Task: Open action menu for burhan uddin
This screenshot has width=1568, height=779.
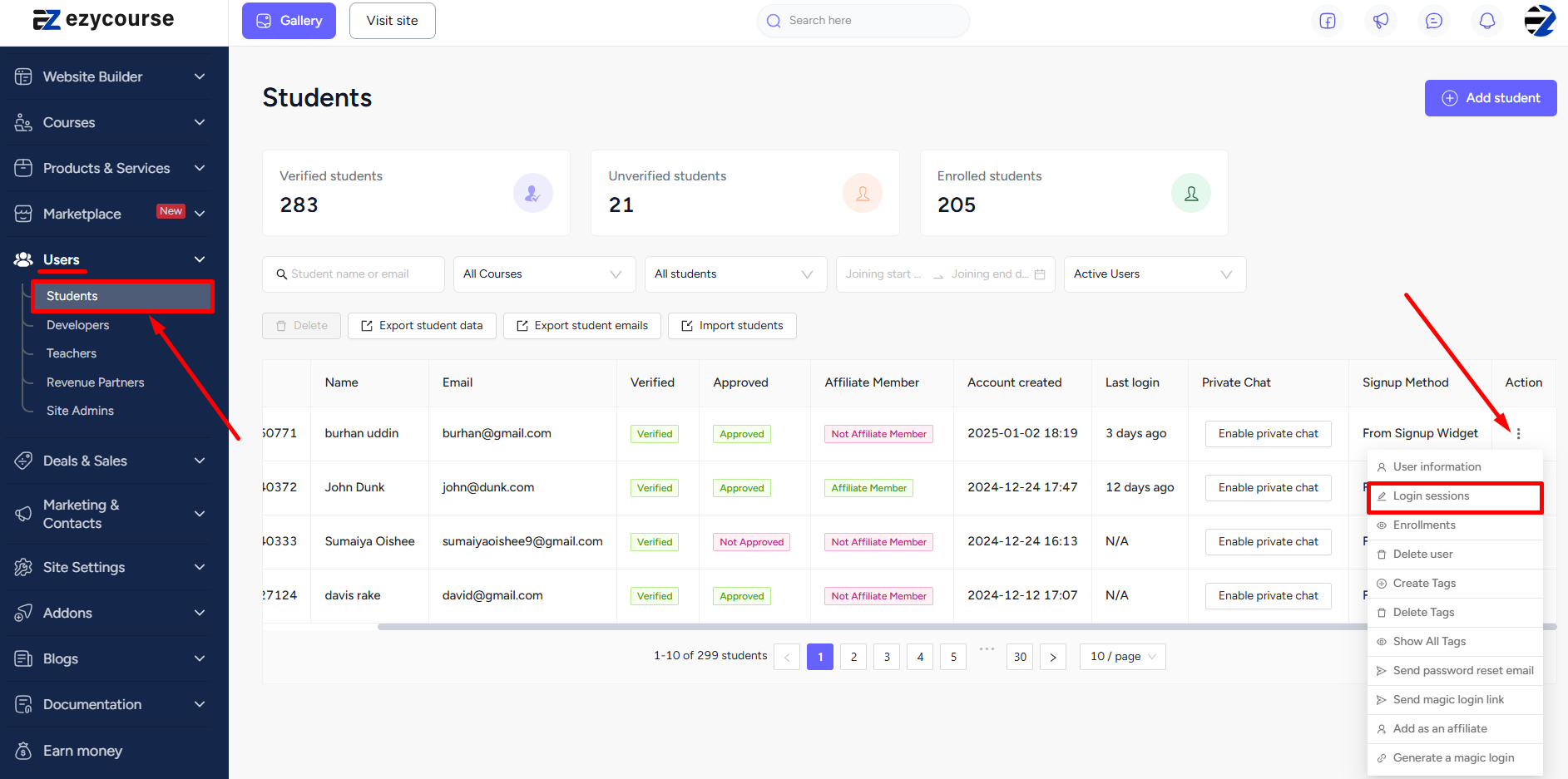Action: [x=1518, y=433]
